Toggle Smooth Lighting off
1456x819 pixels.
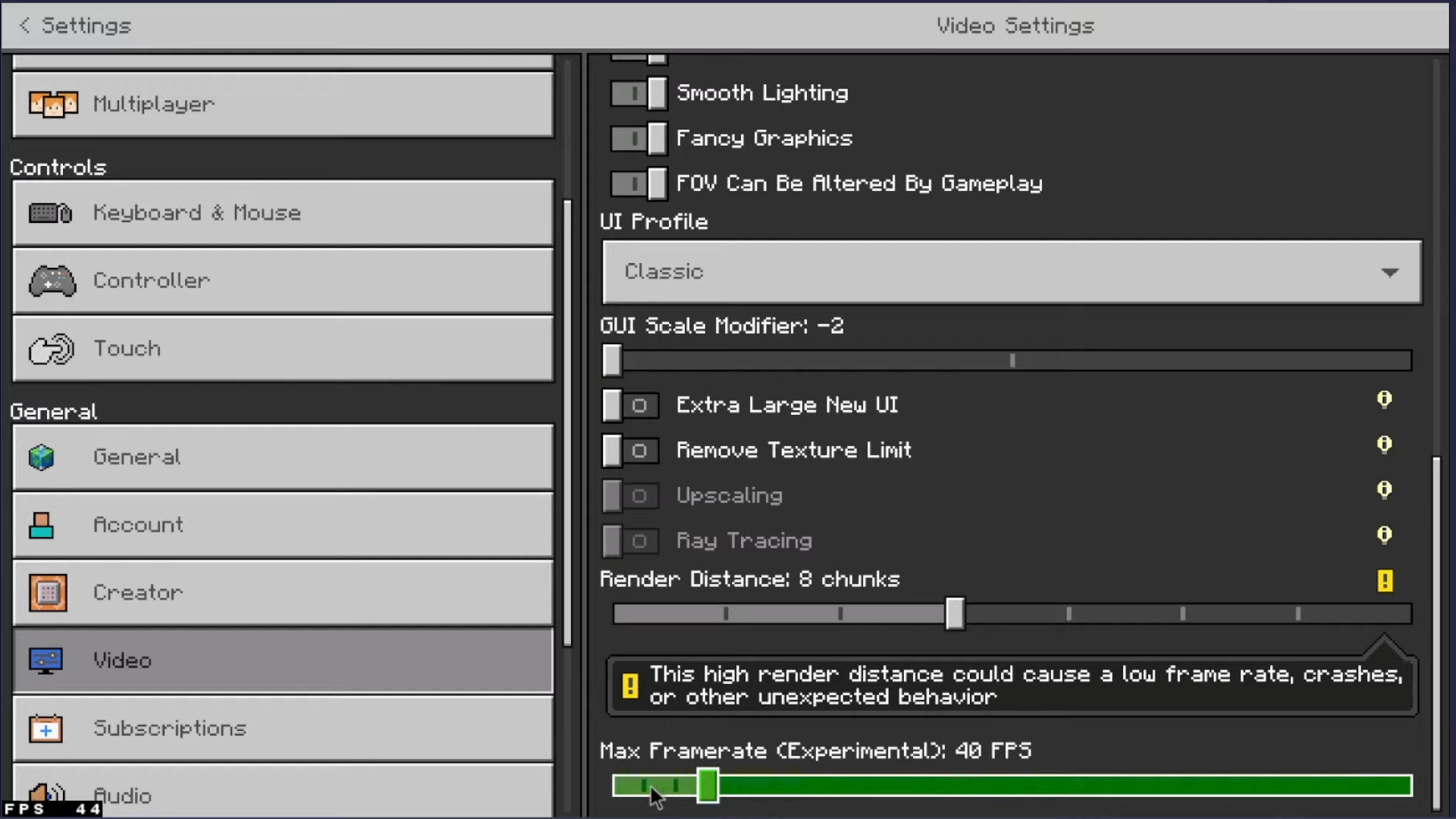639,93
